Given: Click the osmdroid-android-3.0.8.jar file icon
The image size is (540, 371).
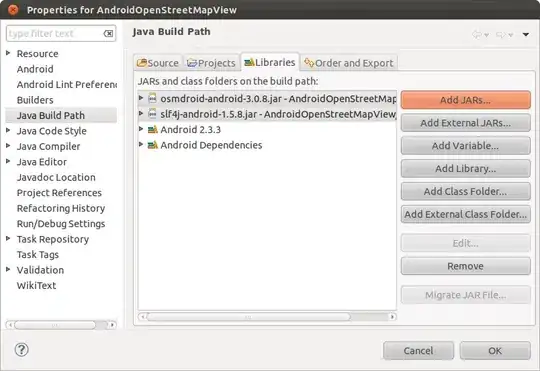Looking at the screenshot, I should pos(152,99).
